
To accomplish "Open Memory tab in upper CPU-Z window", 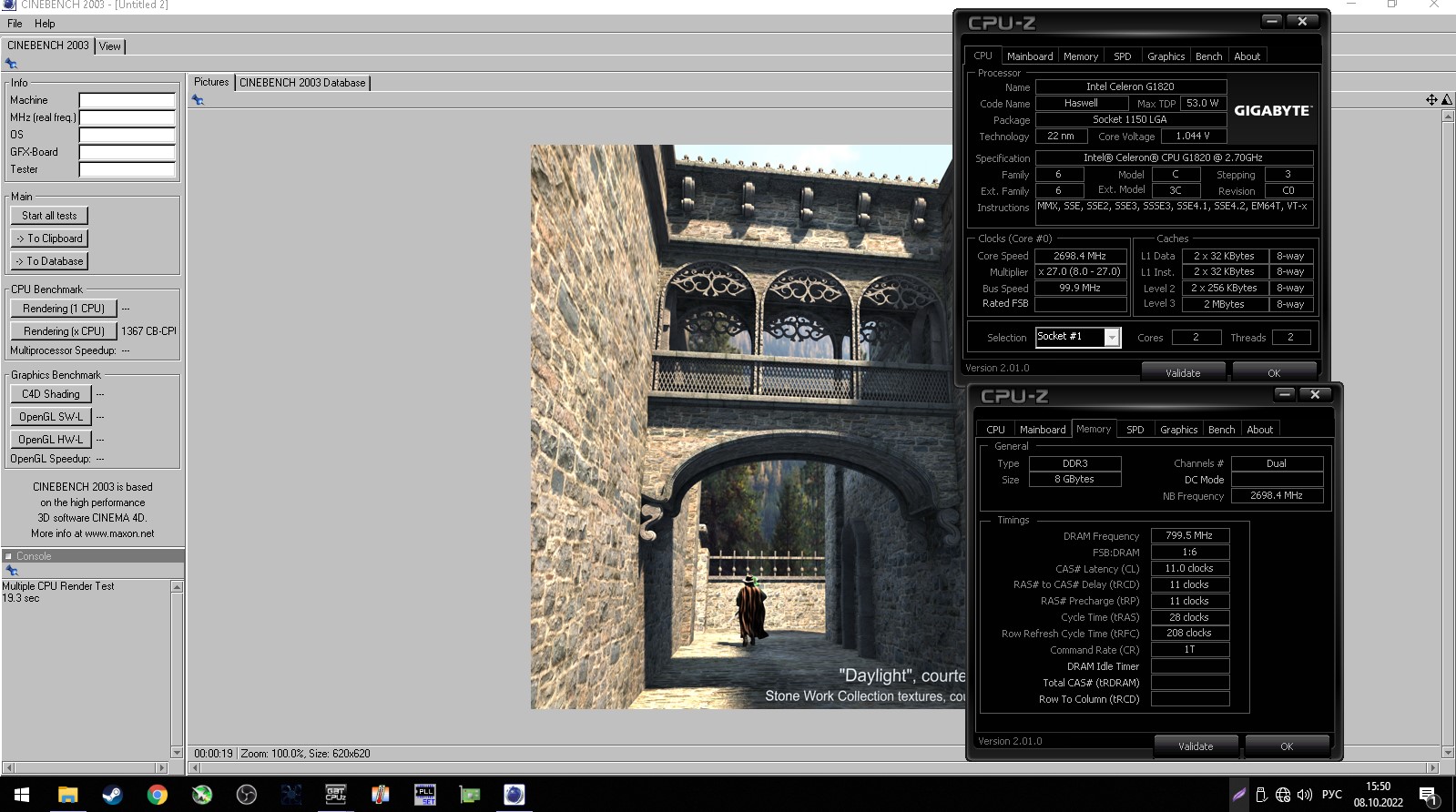I will tap(1081, 56).
